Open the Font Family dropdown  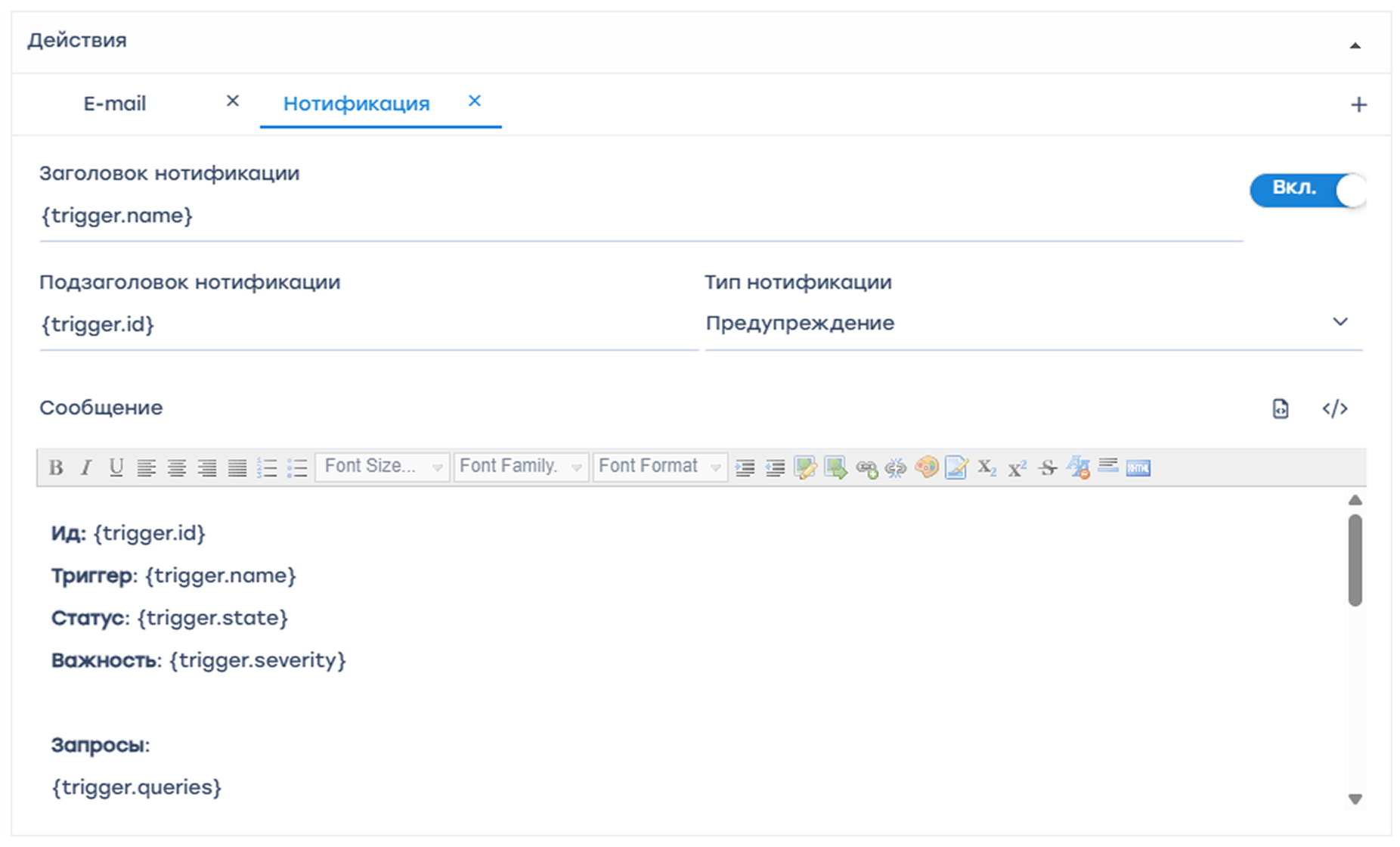click(521, 467)
